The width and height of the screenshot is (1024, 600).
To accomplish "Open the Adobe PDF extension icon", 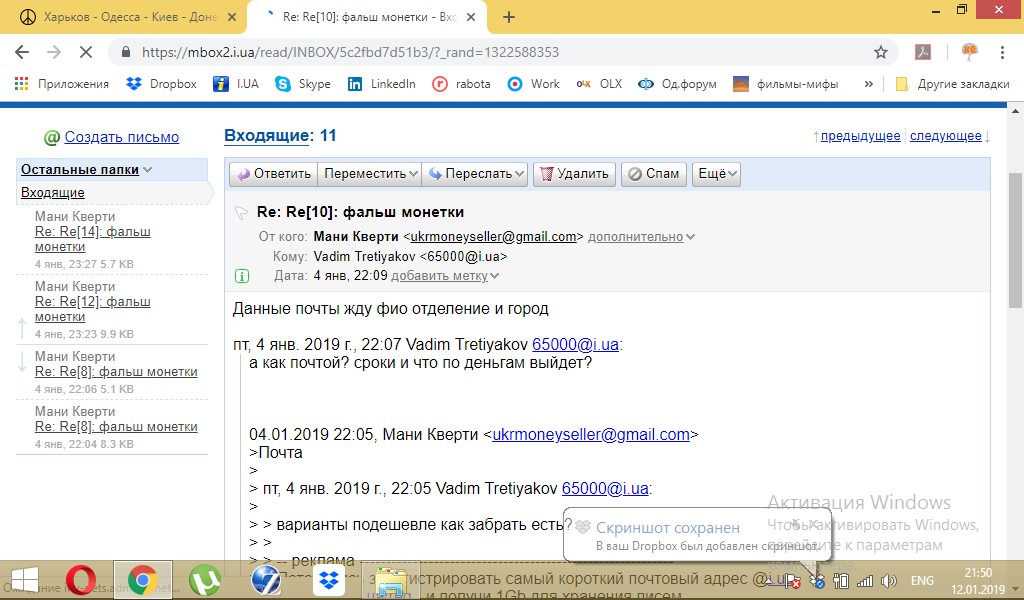I will tap(923, 52).
